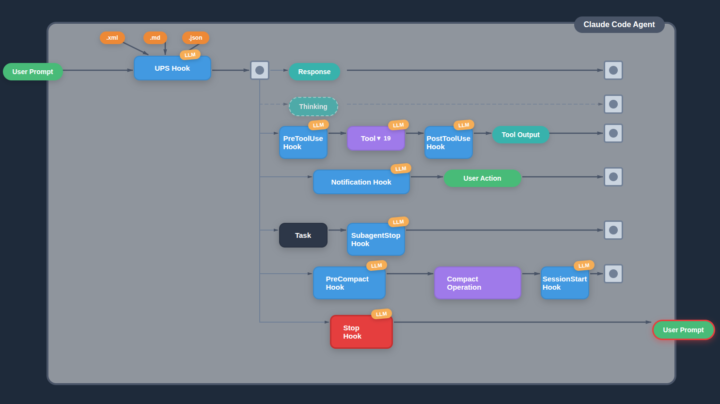Select the PreCompact Hook node
The image size is (720, 404).
click(349, 283)
